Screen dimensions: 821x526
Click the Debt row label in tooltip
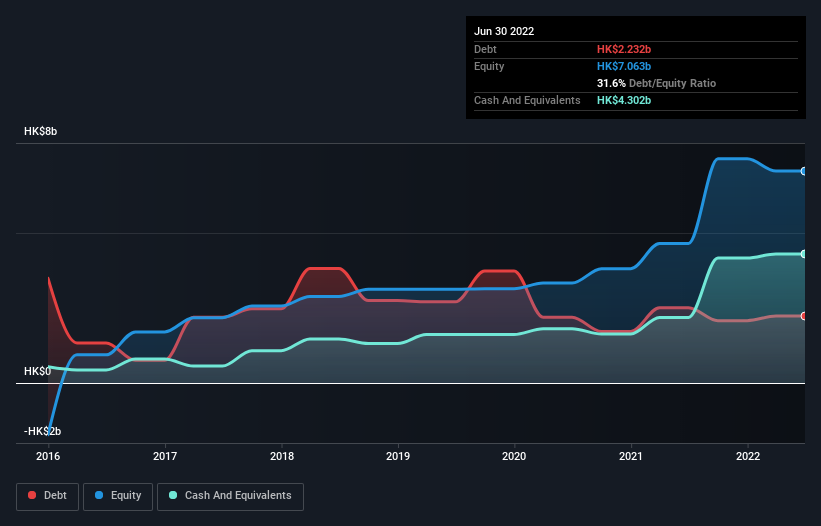[485, 49]
